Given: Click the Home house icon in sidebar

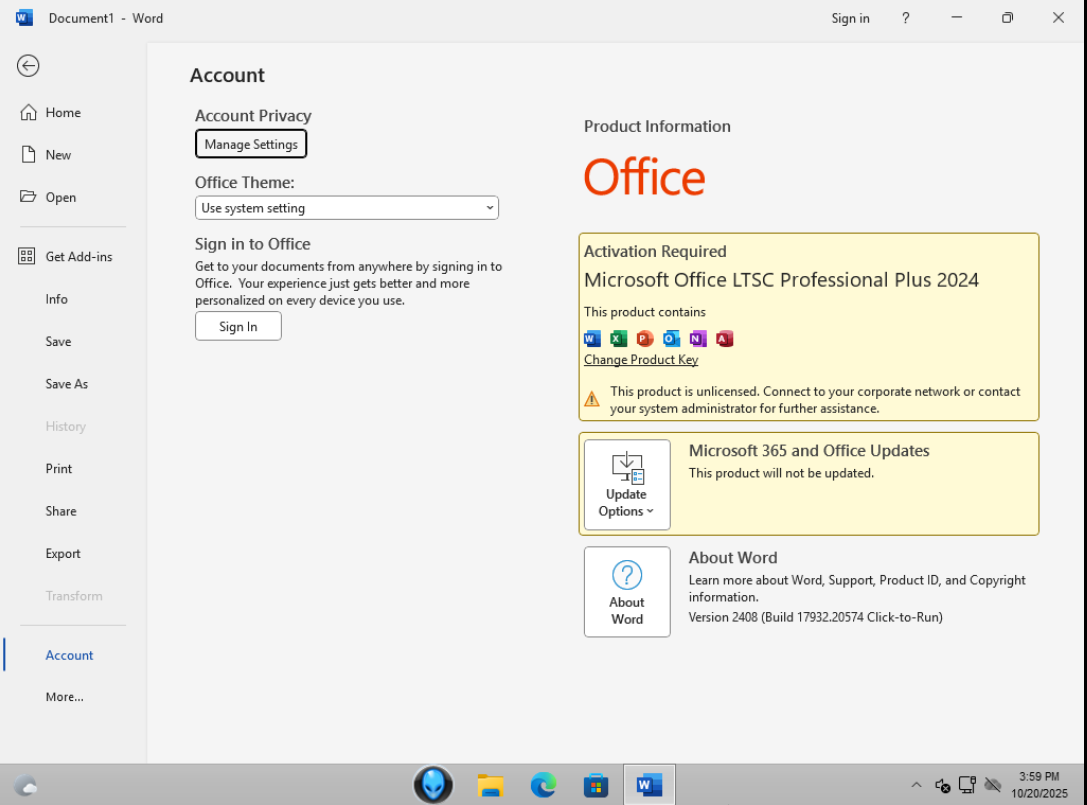Looking at the screenshot, I should 28,112.
